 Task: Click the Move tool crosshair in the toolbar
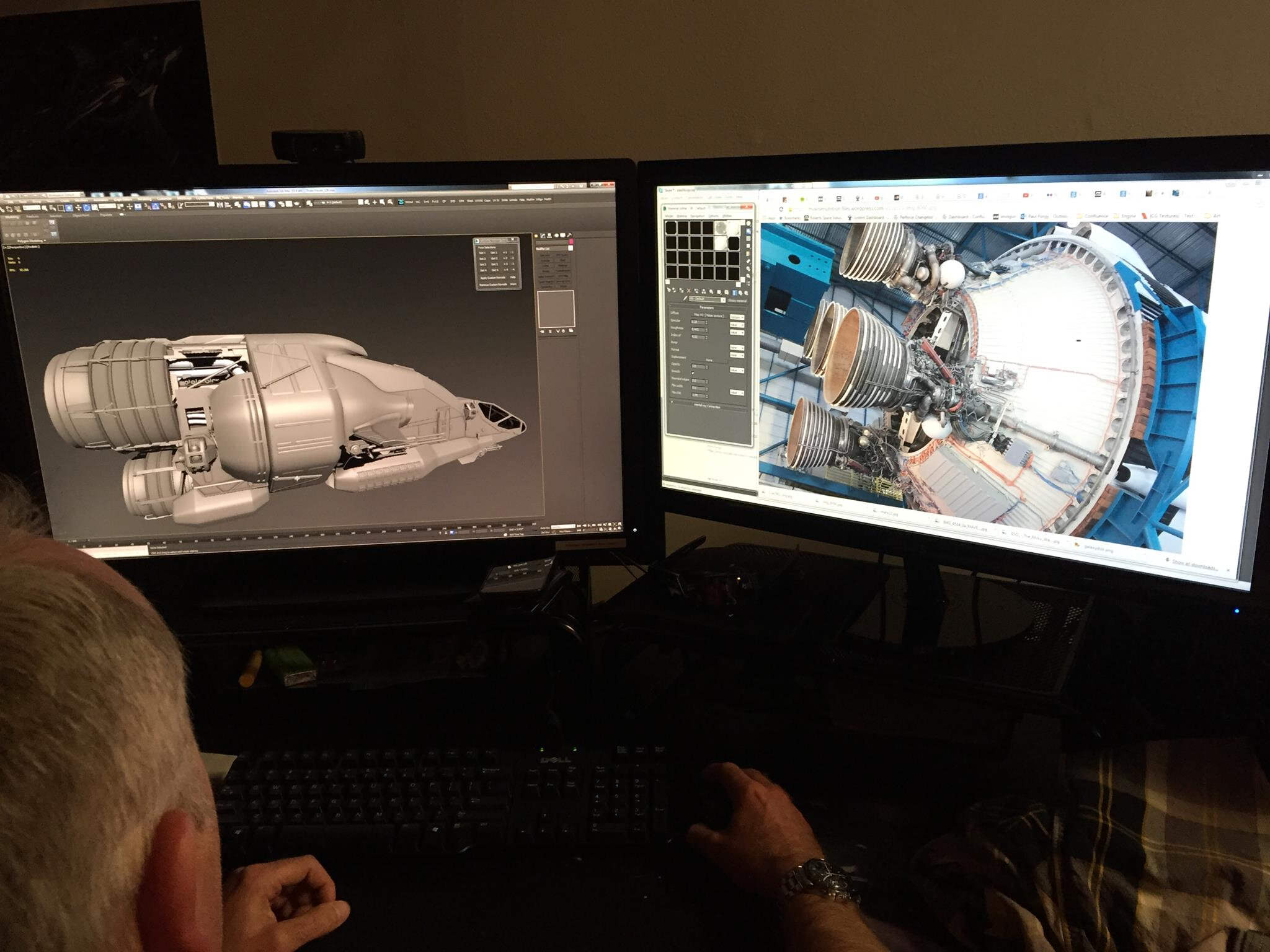tap(78, 207)
